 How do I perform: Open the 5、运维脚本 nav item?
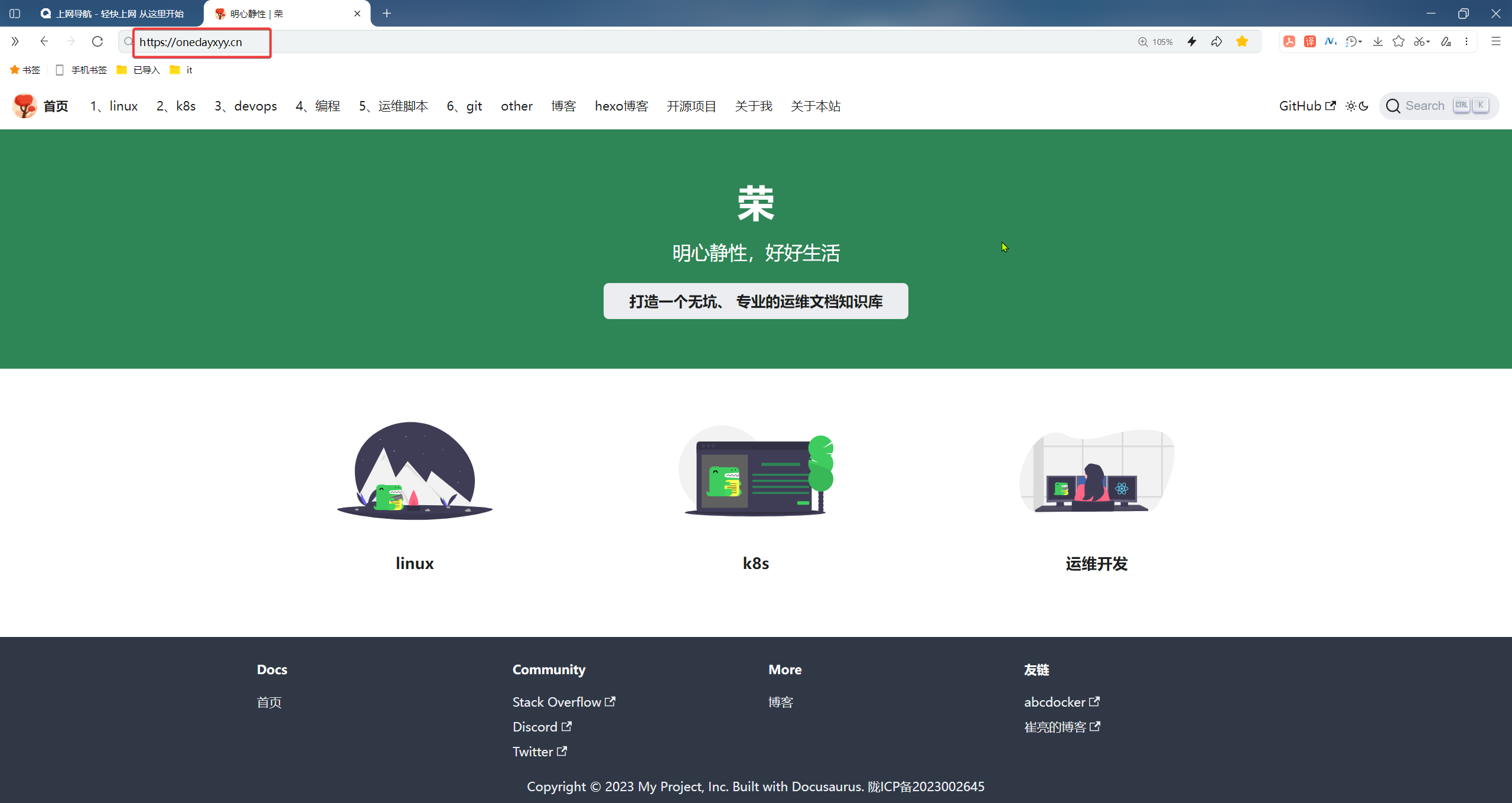[393, 106]
